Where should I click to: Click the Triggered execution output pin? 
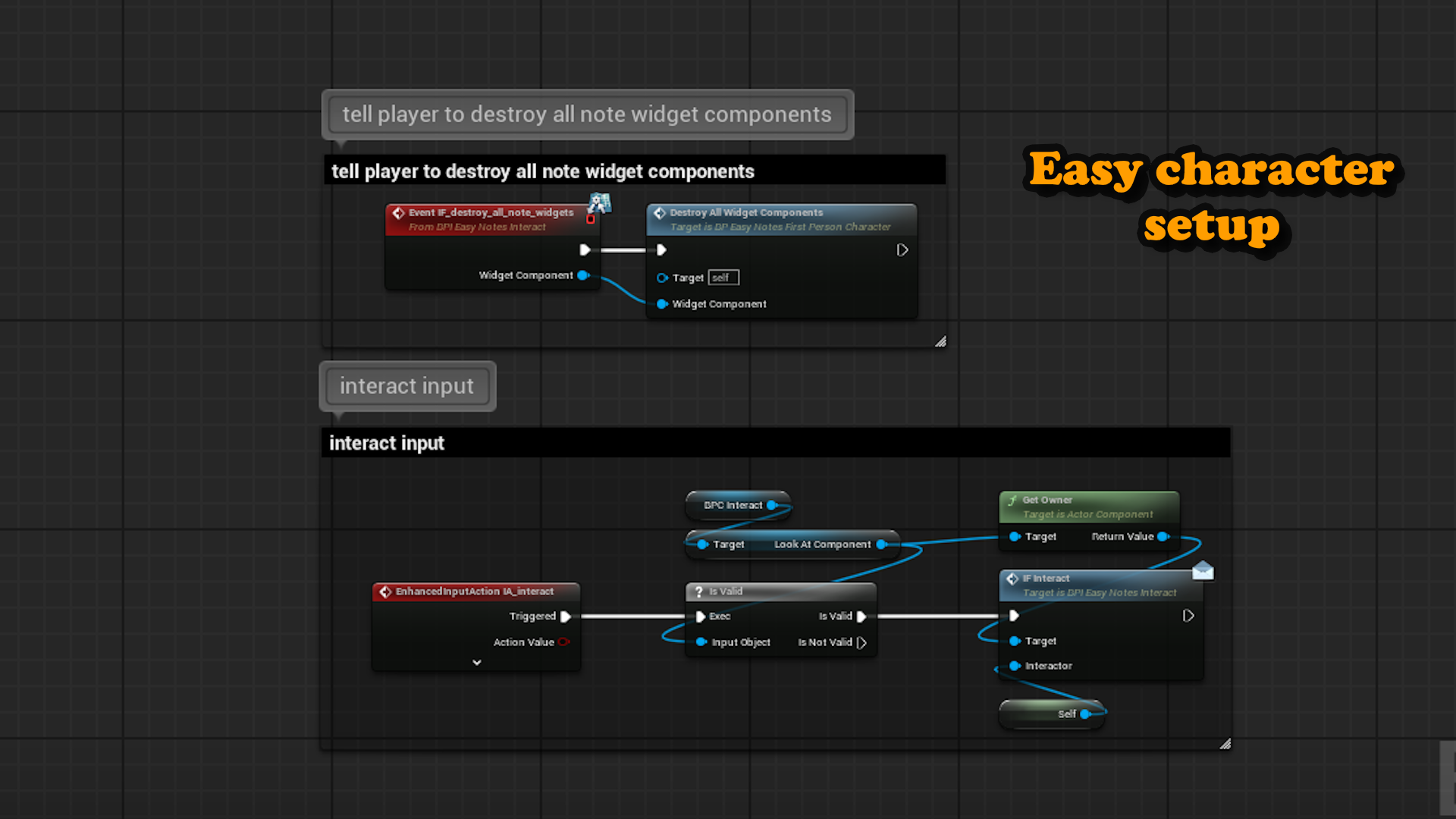pyautogui.click(x=565, y=617)
